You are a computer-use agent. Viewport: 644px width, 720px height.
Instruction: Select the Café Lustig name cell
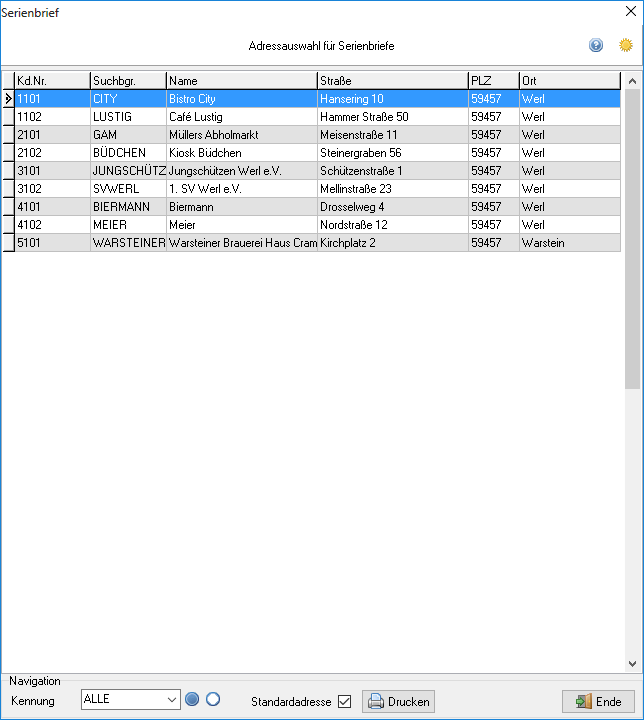pos(242,117)
